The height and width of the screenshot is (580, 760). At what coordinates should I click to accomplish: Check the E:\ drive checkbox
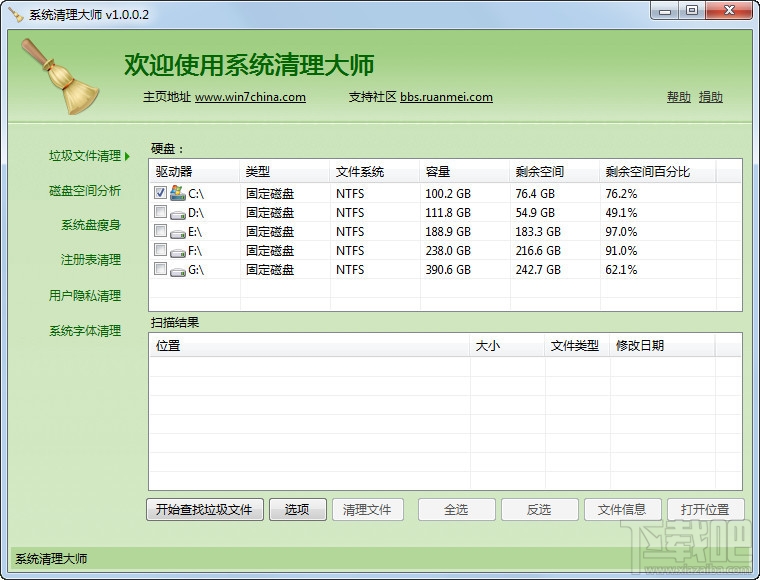[160, 230]
